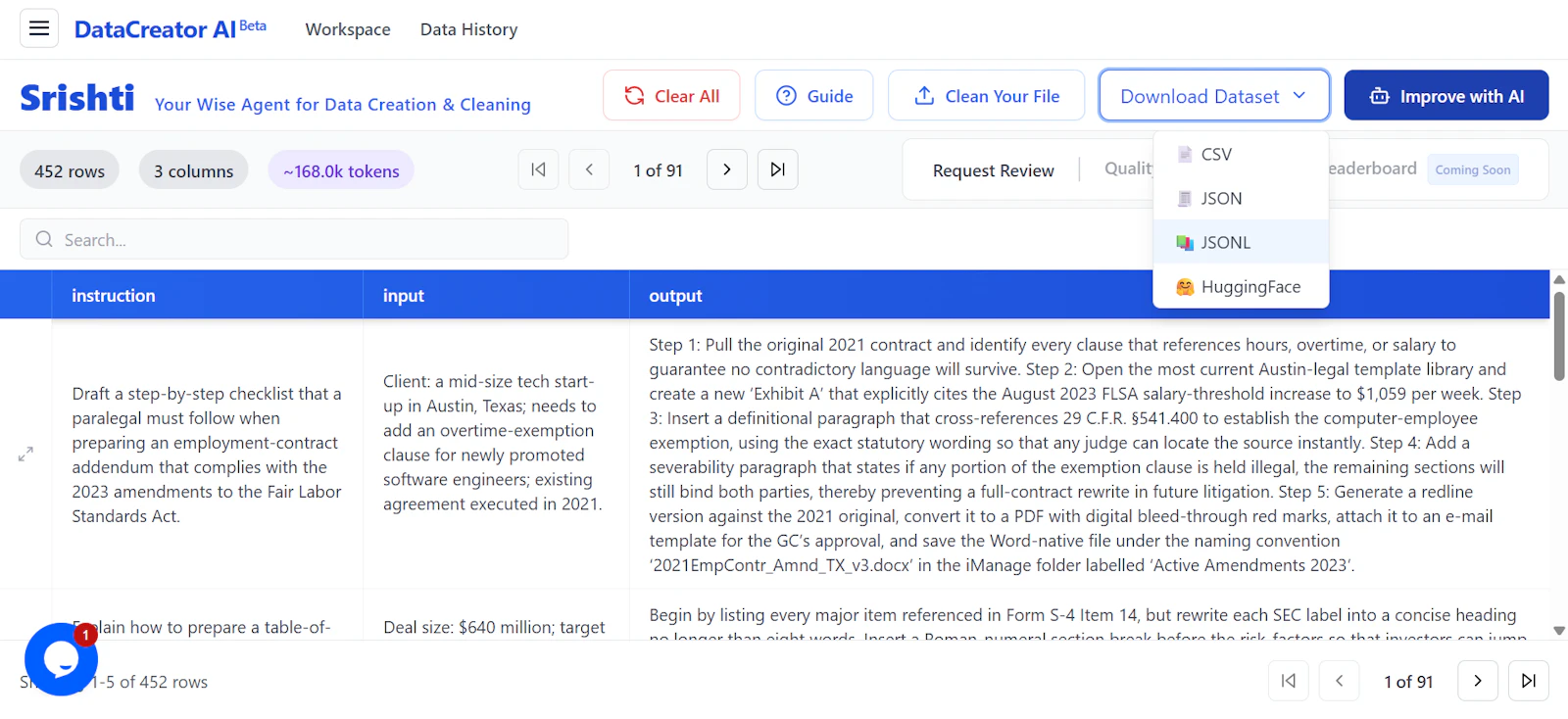Click the scrollbar down arrow
This screenshot has width=1568, height=719.
tap(1559, 631)
